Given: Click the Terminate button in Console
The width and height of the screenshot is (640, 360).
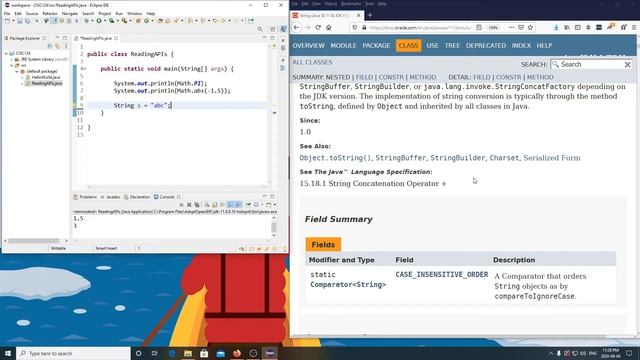Looking at the screenshot, I should coord(181,204).
